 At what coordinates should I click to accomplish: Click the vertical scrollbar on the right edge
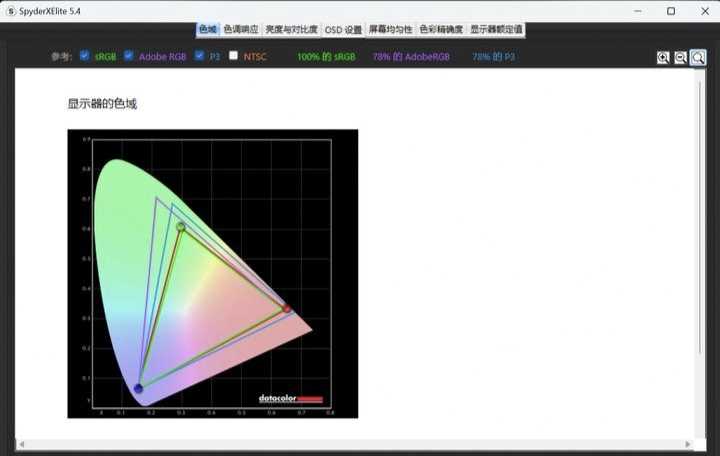tap(700, 250)
